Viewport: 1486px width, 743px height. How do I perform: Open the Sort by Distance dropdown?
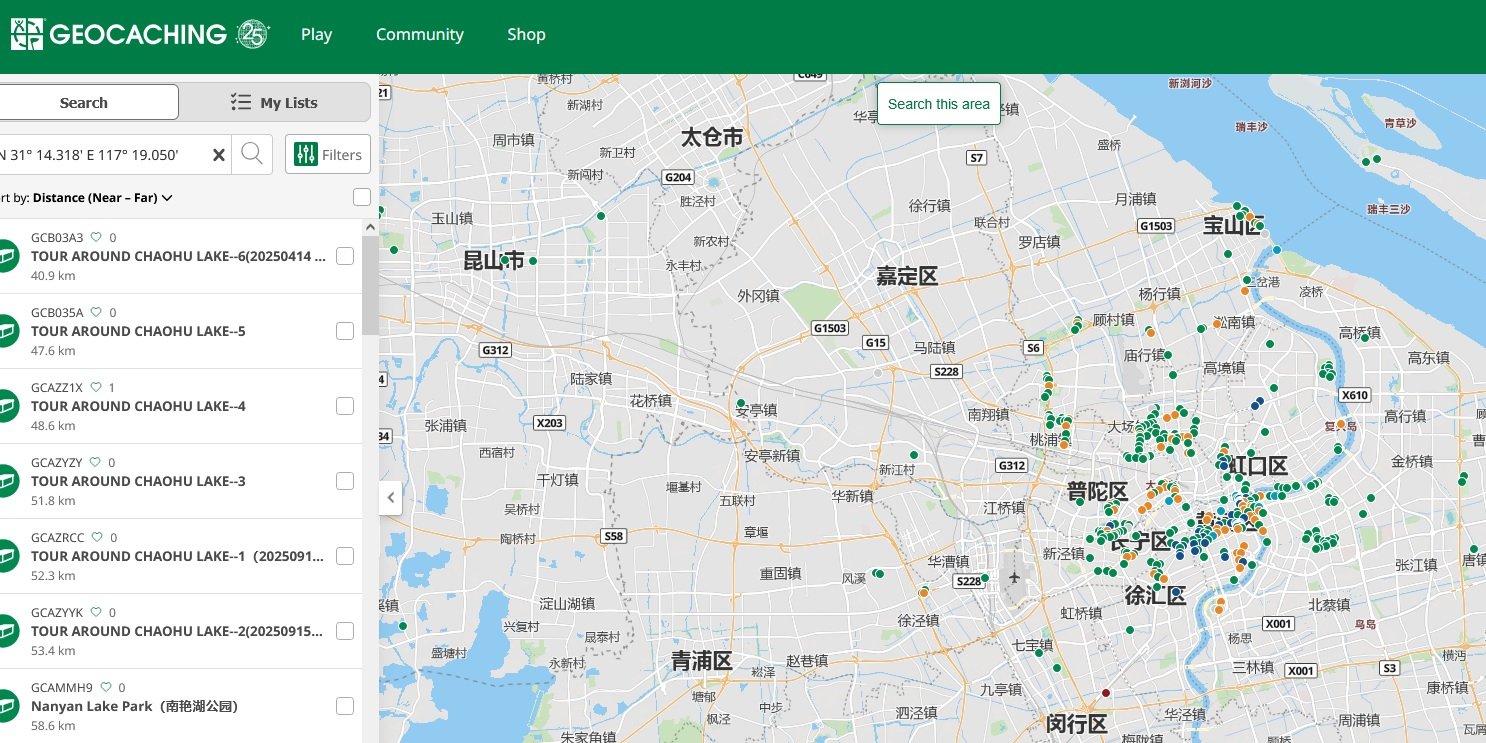click(95, 197)
